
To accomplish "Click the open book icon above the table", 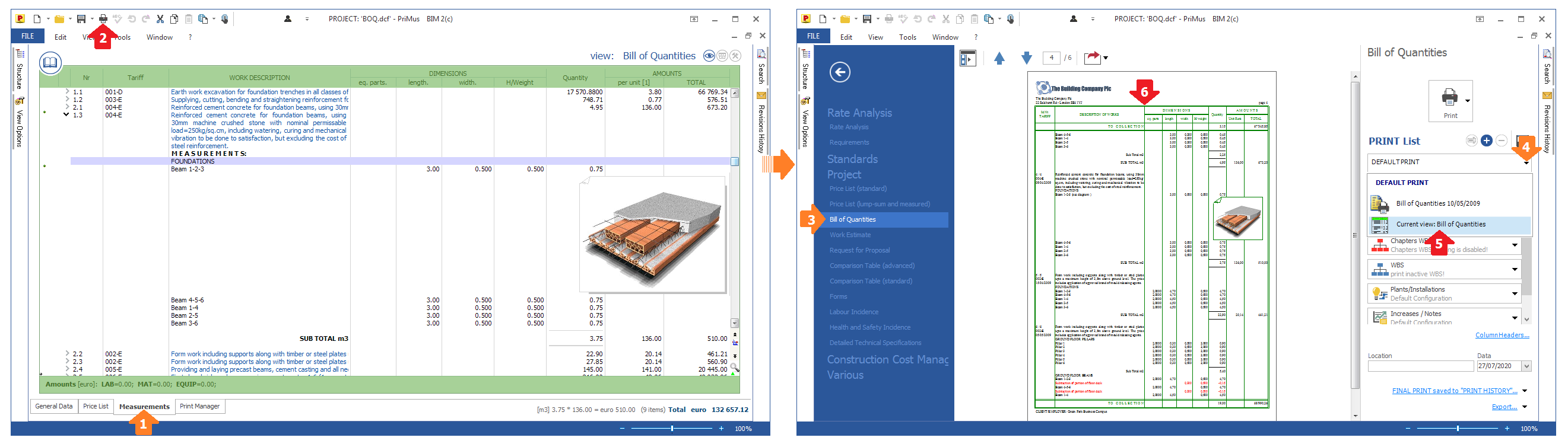I will (50, 62).
